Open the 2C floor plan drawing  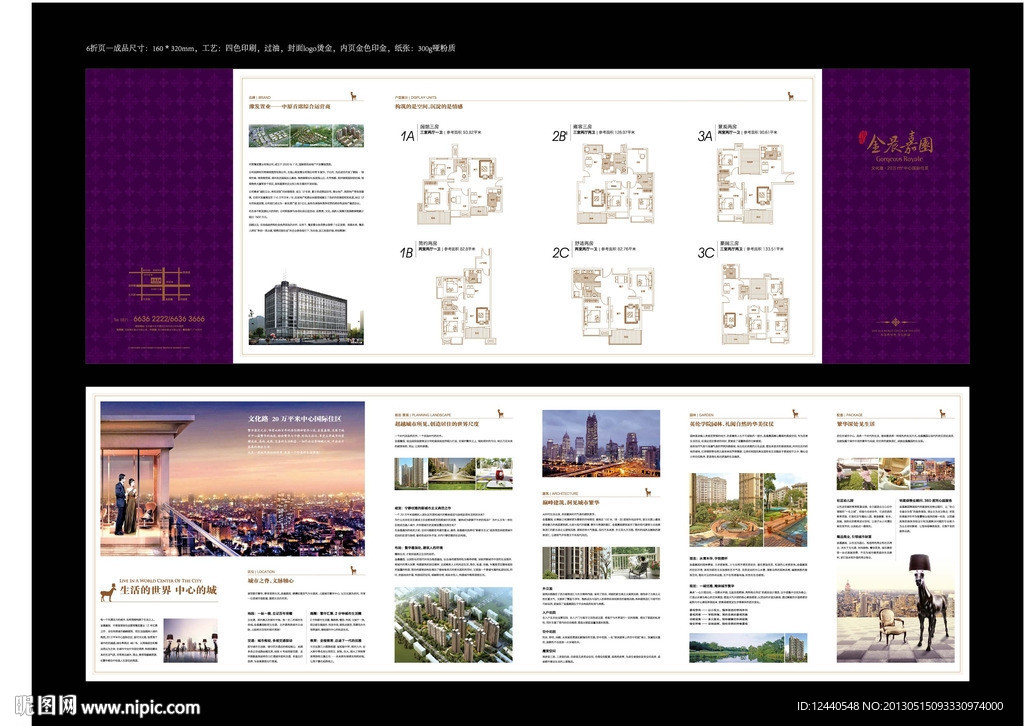coord(613,304)
